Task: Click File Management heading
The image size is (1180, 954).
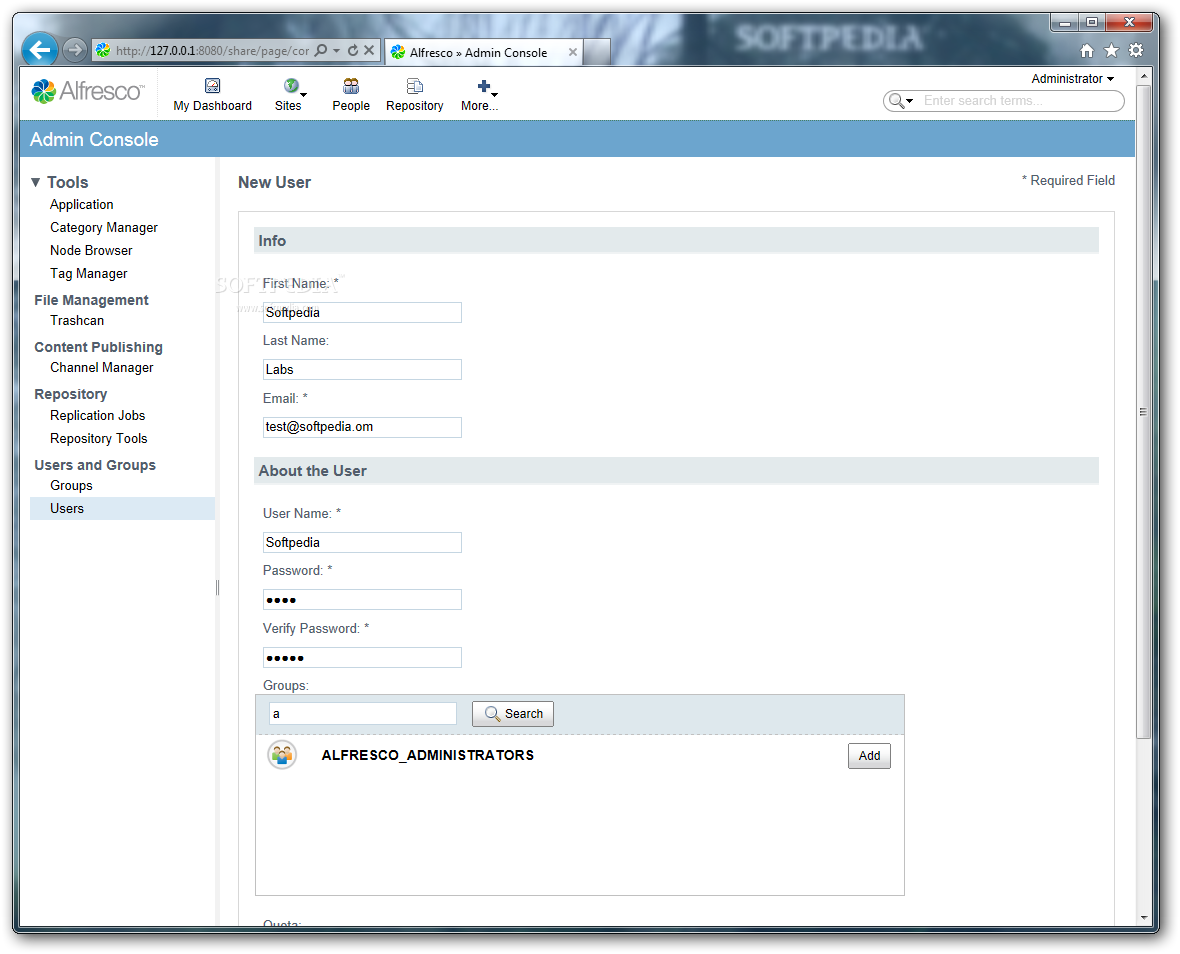Action: coord(91,300)
